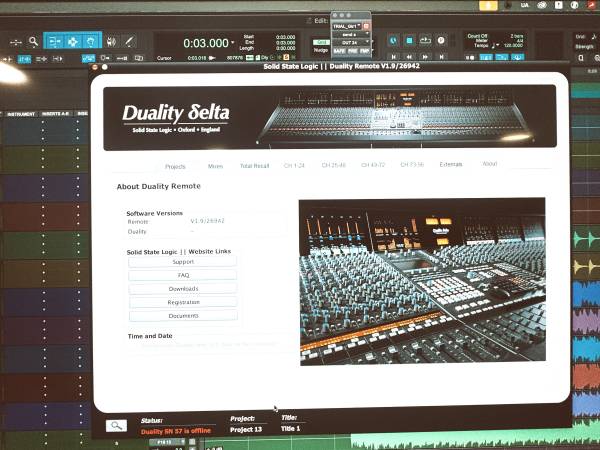Click Return to Zero transport button
This screenshot has width=600, height=450.
coord(393,57)
